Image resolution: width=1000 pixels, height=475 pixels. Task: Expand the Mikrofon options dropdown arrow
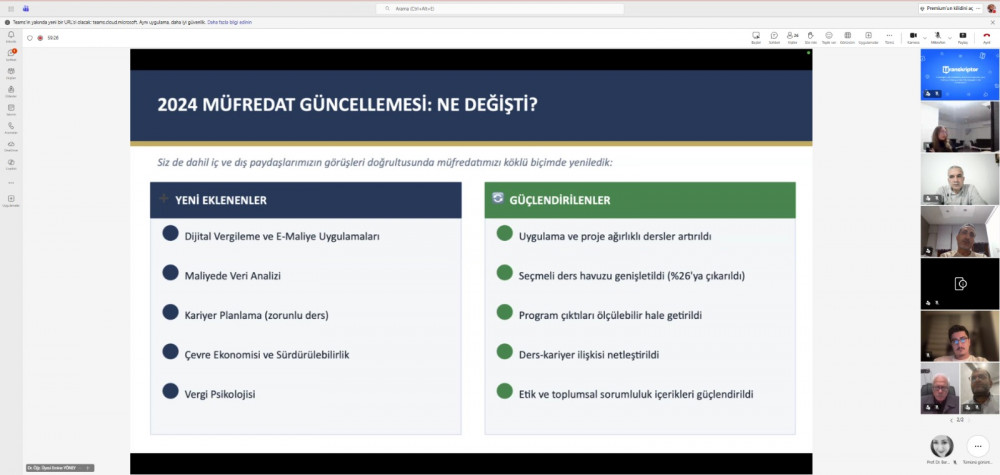[x=947, y=36]
